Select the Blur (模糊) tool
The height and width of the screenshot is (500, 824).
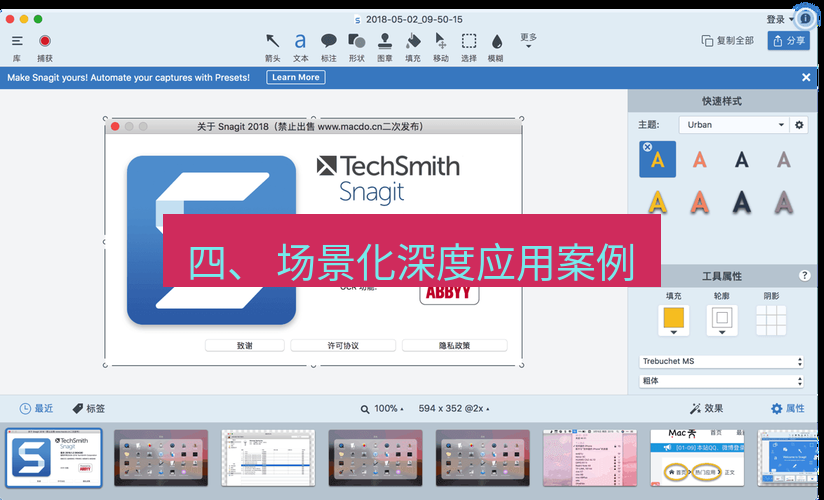tap(496, 48)
